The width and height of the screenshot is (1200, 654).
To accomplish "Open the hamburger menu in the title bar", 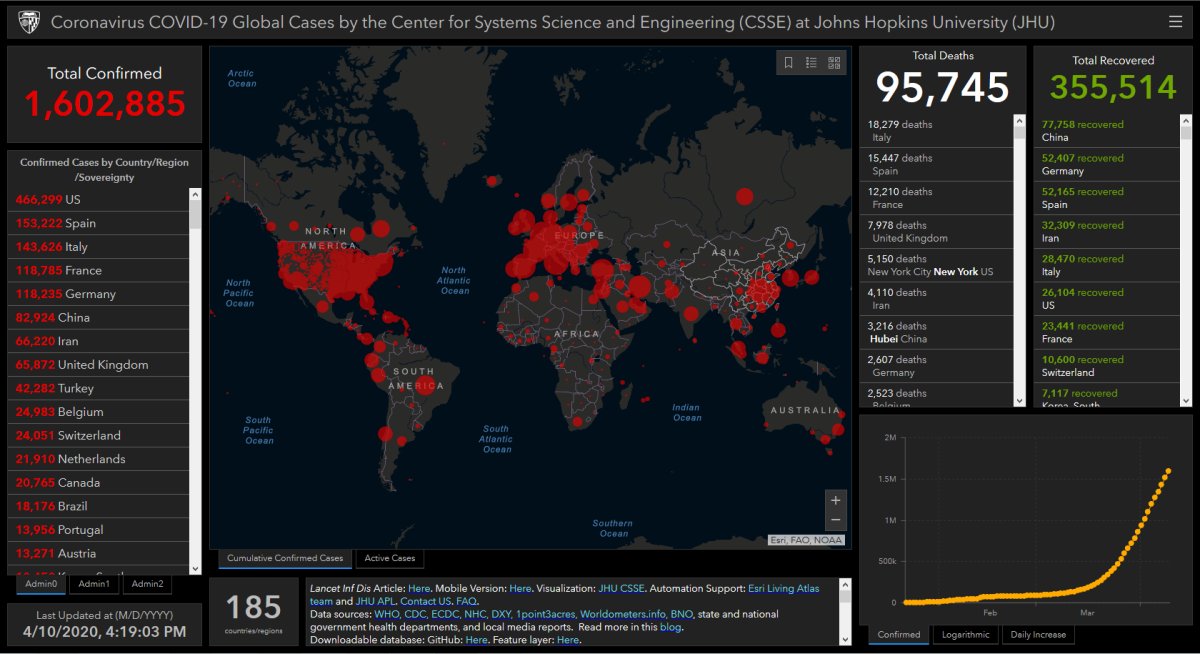I will point(1175,21).
